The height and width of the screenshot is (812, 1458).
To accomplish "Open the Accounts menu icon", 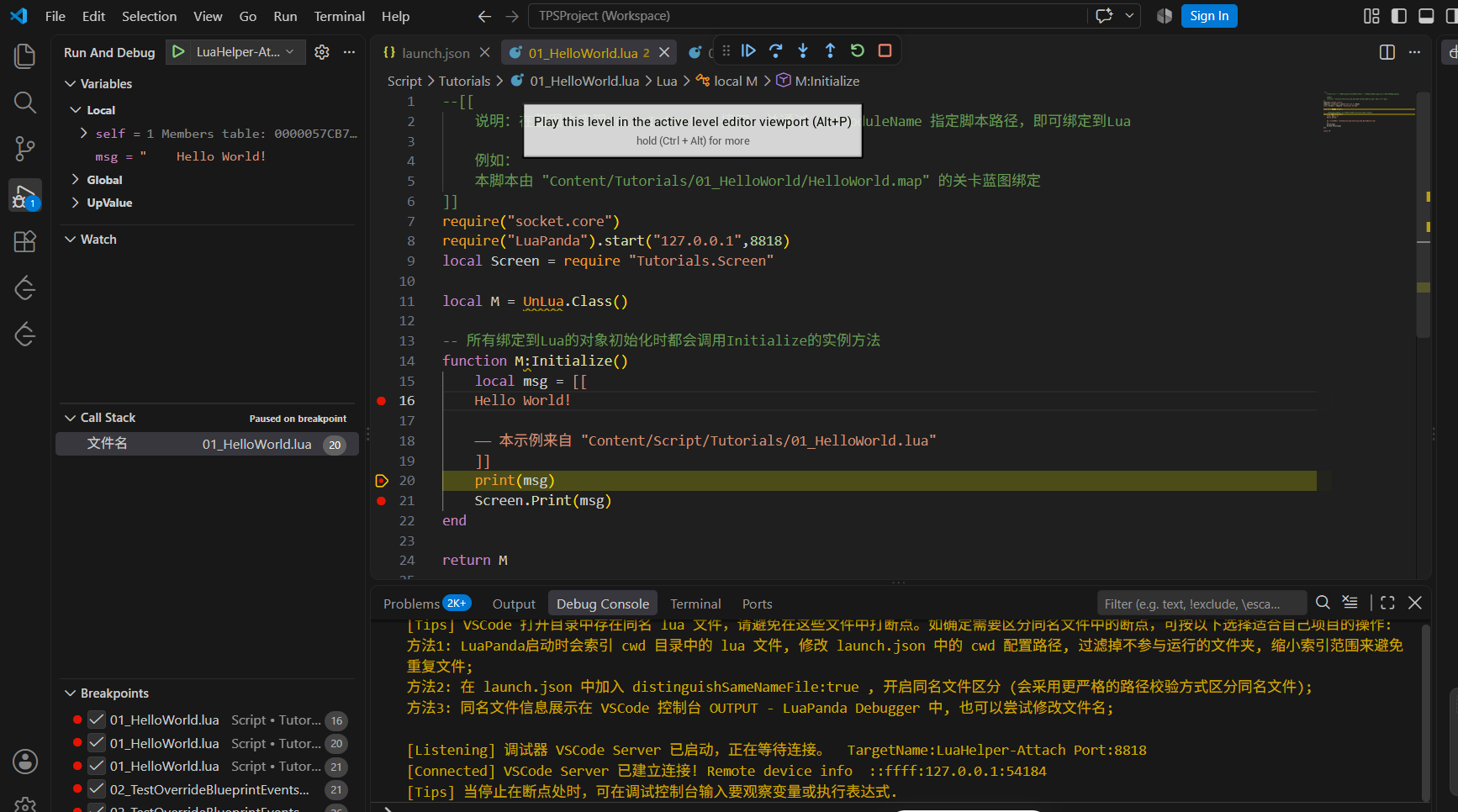I will point(25,762).
